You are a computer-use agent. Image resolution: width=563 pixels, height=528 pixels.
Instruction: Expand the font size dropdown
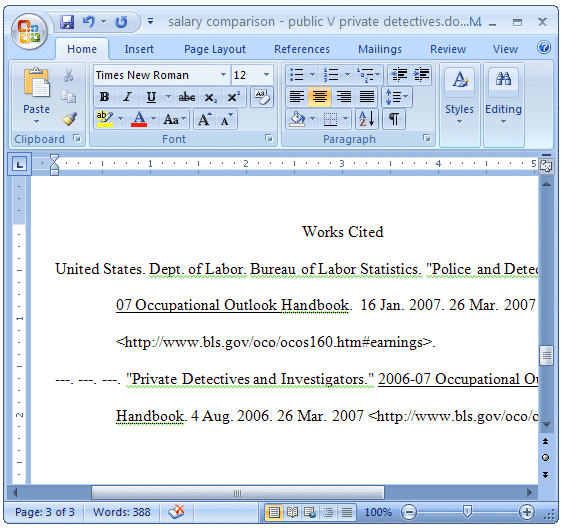[x=266, y=75]
